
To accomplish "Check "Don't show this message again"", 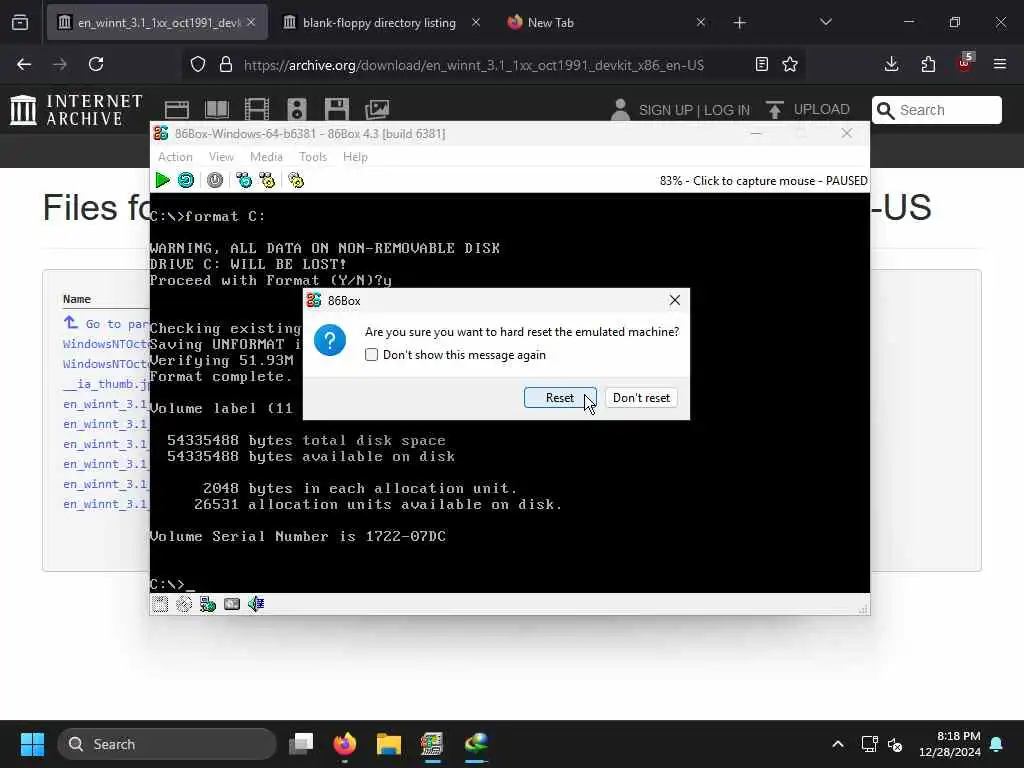I will pos(372,355).
